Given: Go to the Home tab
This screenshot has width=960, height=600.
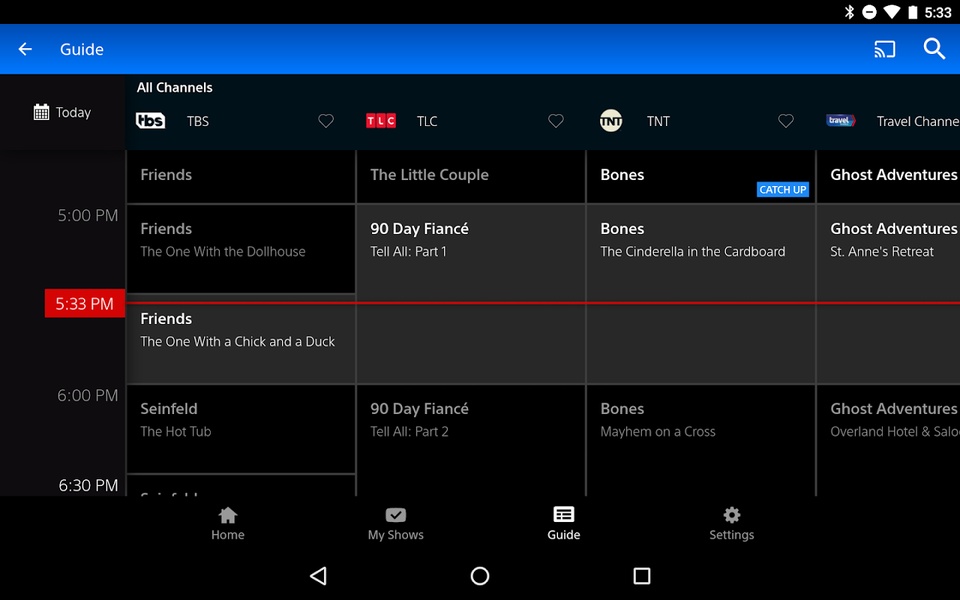Looking at the screenshot, I should pyautogui.click(x=228, y=523).
